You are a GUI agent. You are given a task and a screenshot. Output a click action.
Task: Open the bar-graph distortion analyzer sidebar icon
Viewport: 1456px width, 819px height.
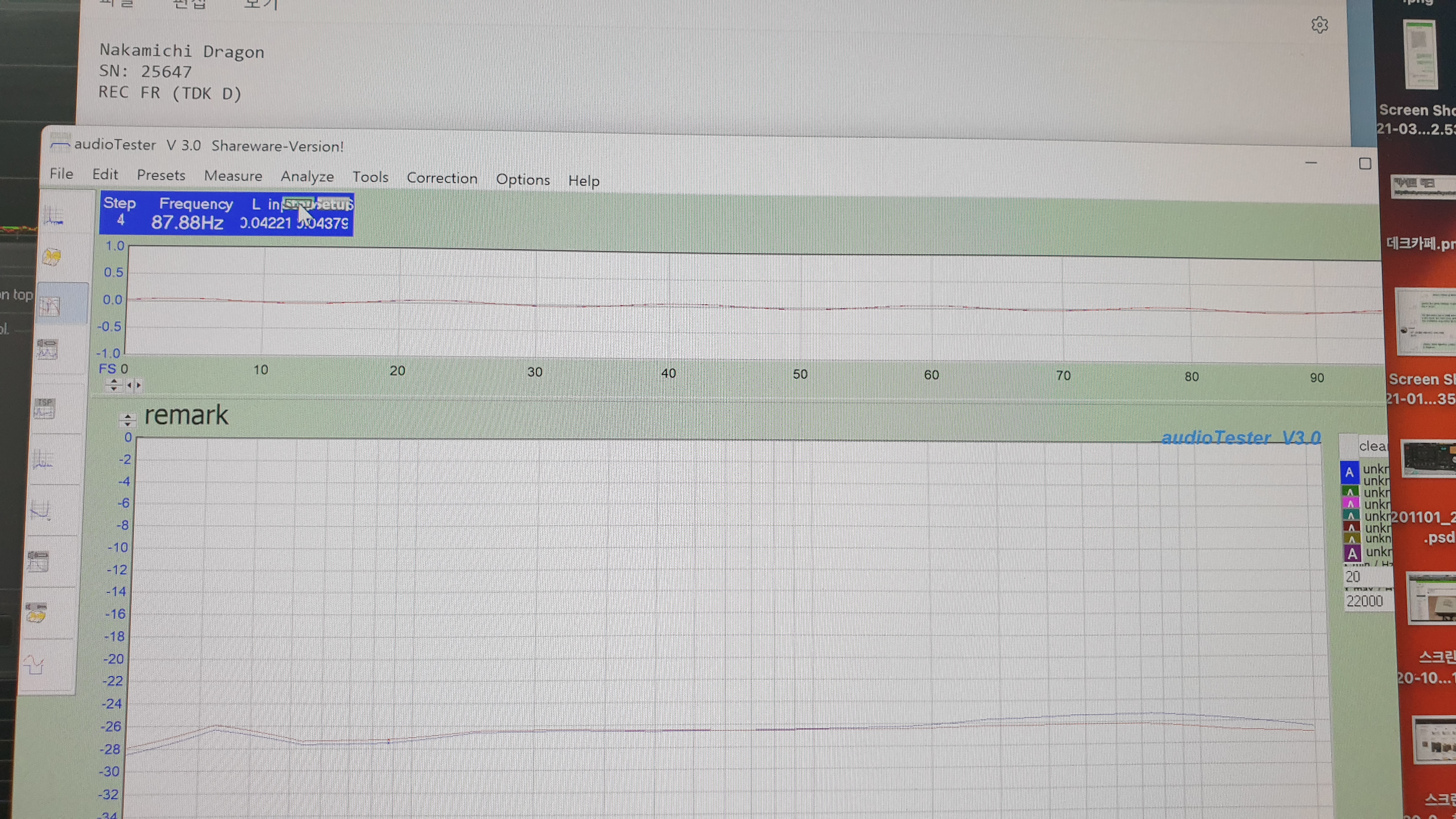point(42,460)
